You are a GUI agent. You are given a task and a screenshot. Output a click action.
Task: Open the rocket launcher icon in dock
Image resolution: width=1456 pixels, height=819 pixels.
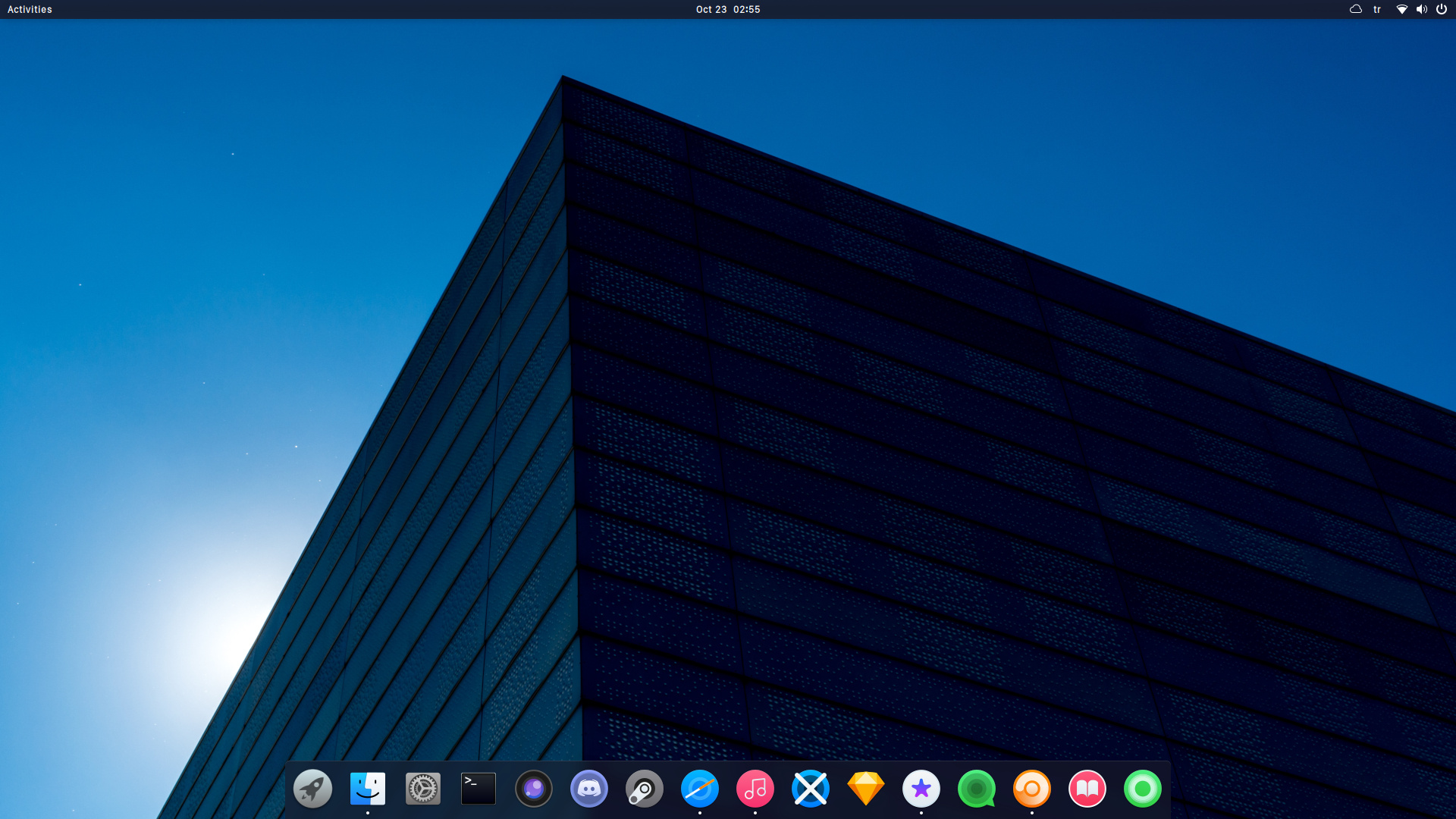coord(312,789)
